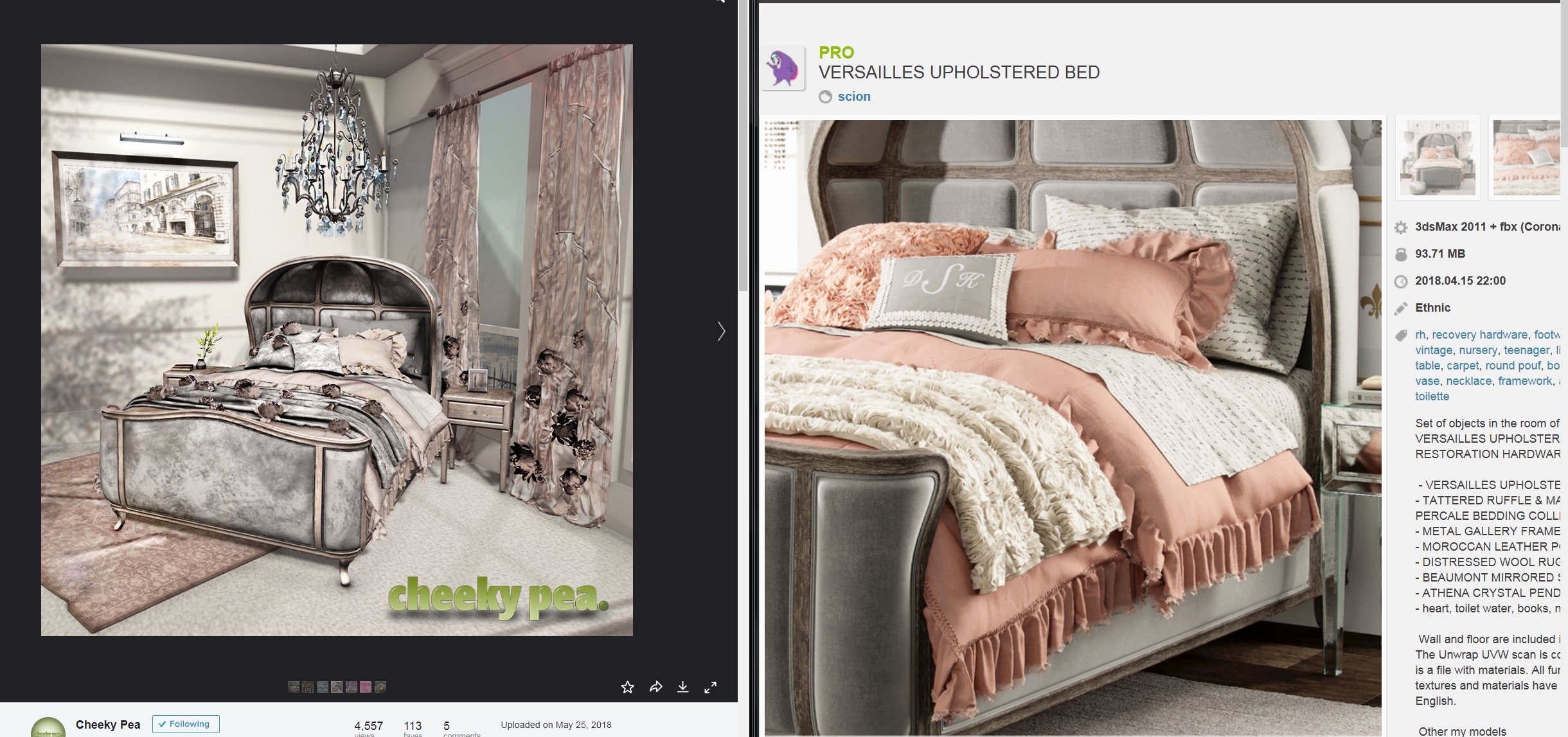Select the second bedding close-up thumbnail

pyautogui.click(x=1526, y=157)
